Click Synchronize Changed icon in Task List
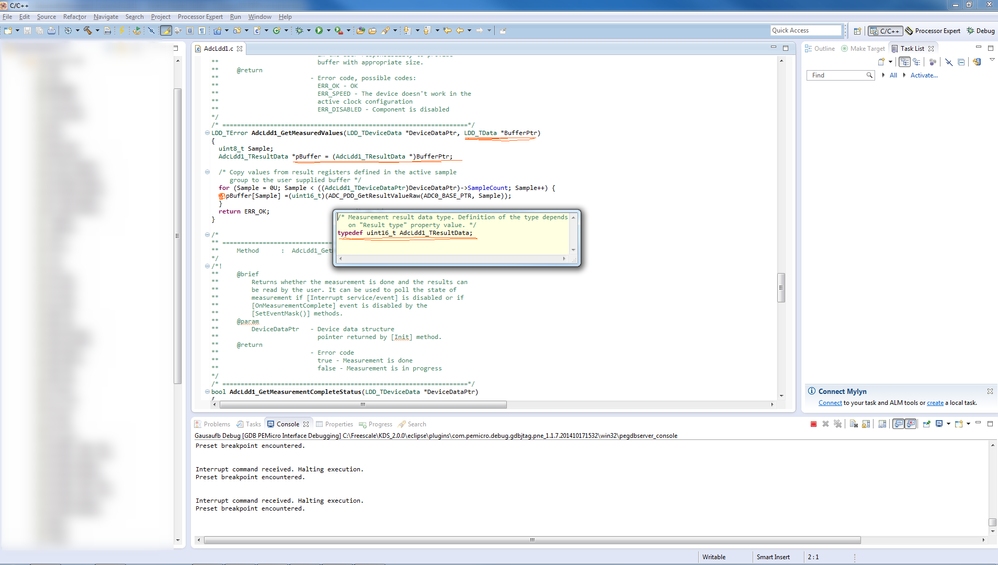 976,62
